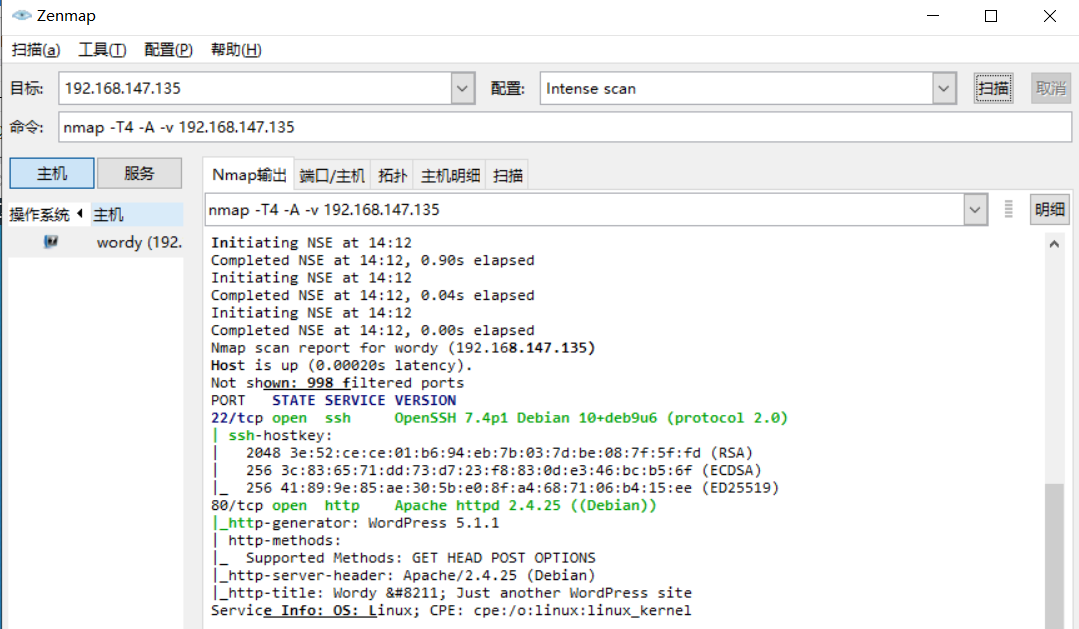
Task: Switch to the 端口/主机 tab
Action: click(x=332, y=175)
